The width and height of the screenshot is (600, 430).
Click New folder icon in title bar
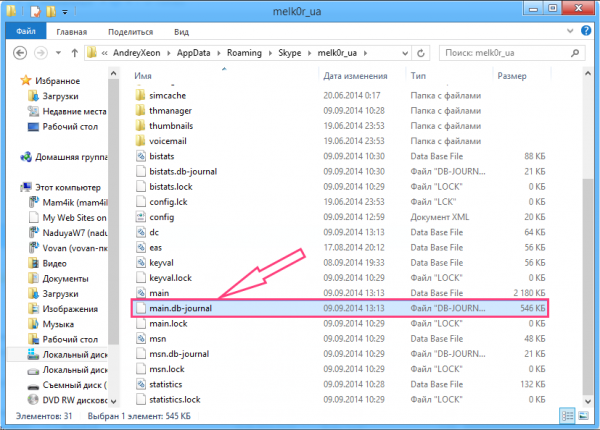pyautogui.click(x=51, y=11)
